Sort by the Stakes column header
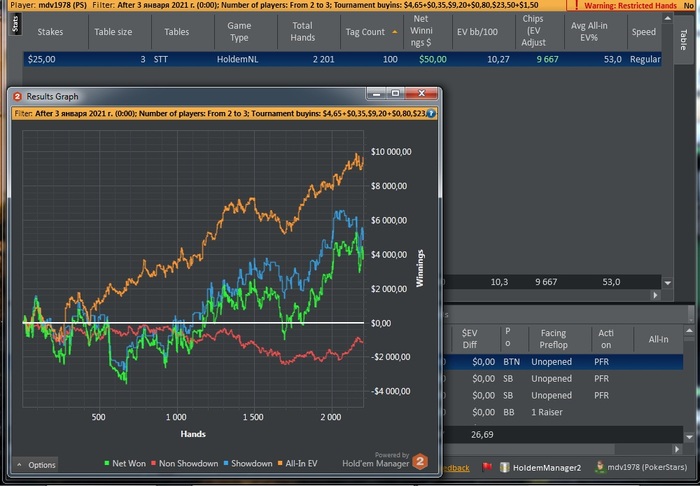The width and height of the screenshot is (700, 486). pos(50,32)
